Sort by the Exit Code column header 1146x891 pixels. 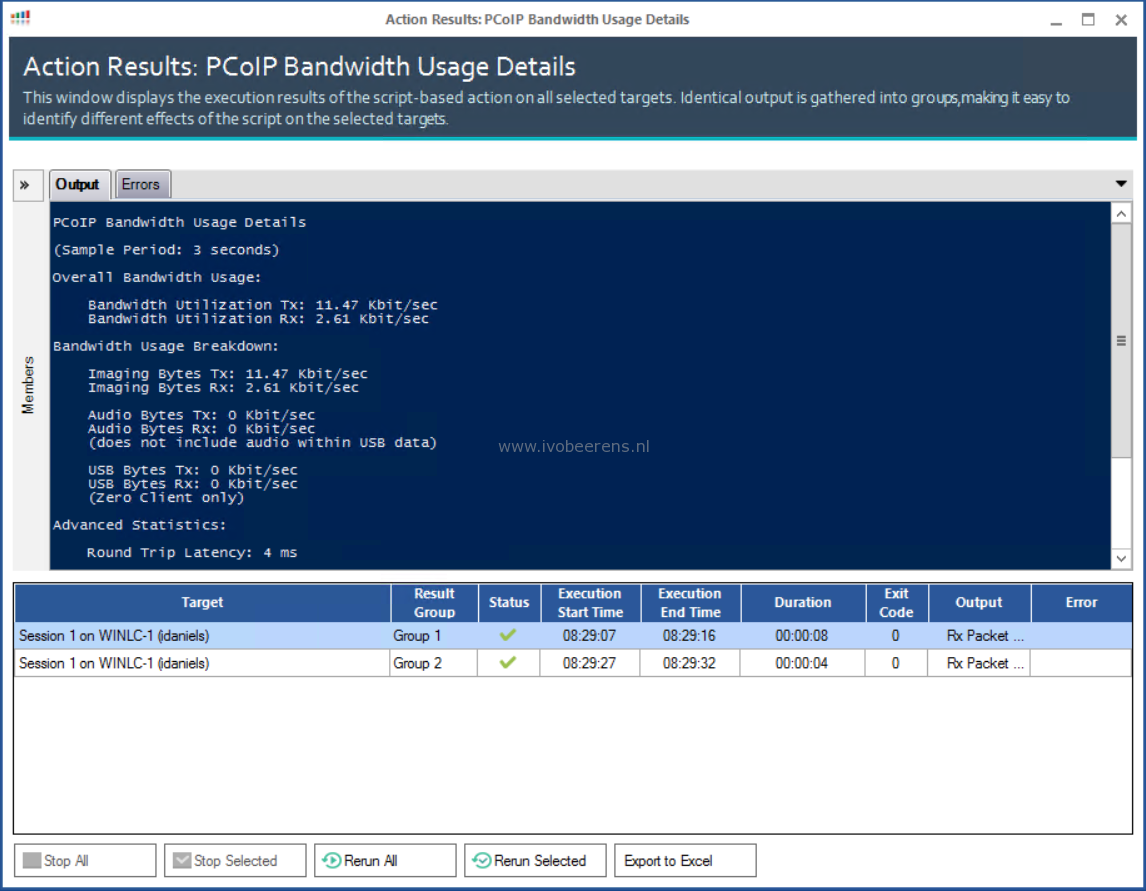click(x=896, y=602)
